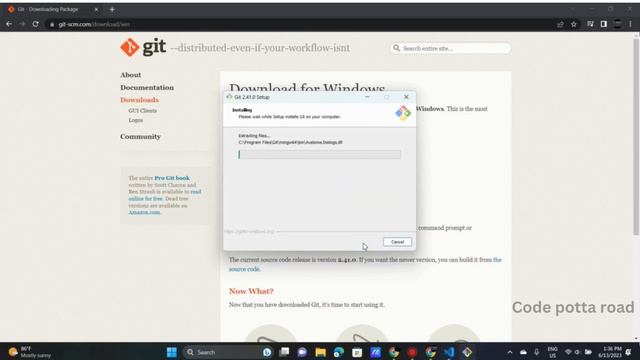This screenshot has width=640, height=360.
Task: Open the share page icon in address bar
Action: point(560,24)
